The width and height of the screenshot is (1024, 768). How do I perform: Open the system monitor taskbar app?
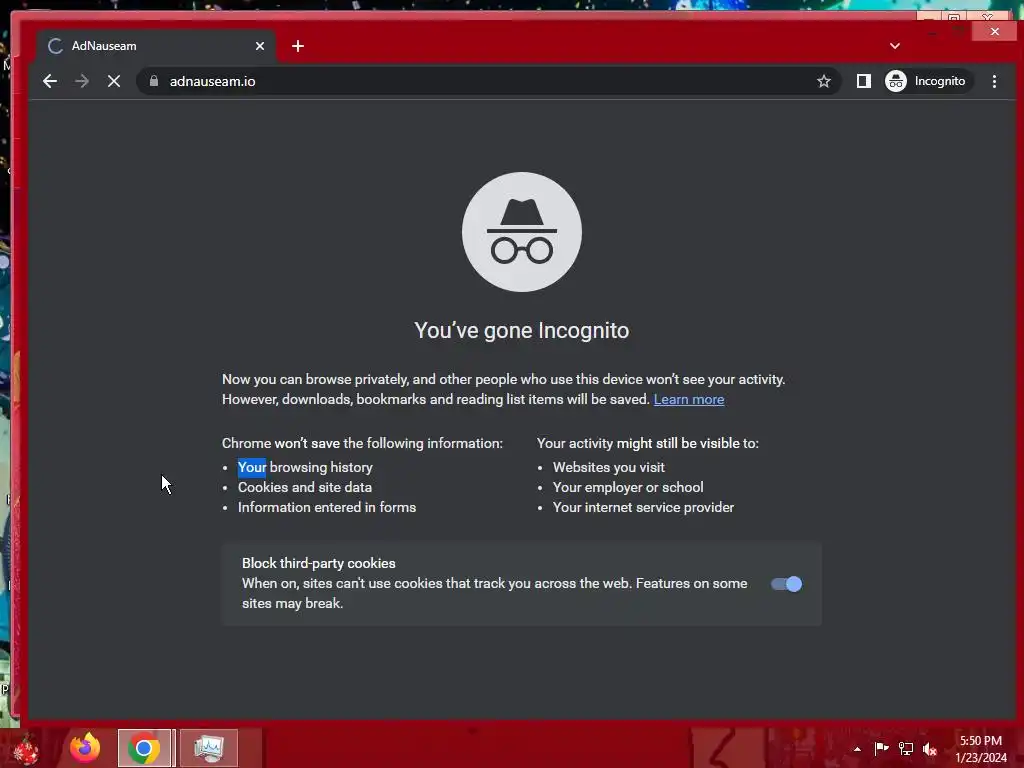coord(209,748)
